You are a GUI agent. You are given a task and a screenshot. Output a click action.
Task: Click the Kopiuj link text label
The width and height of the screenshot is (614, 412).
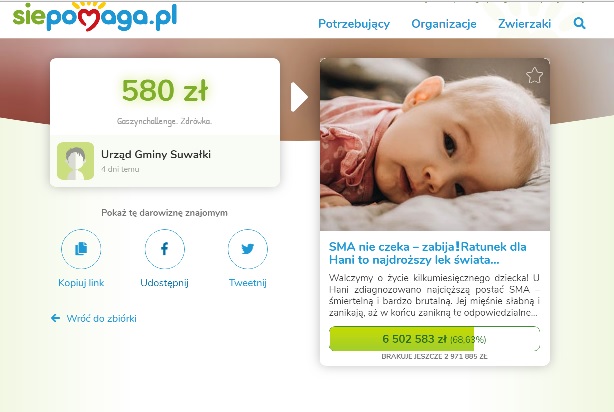click(81, 283)
